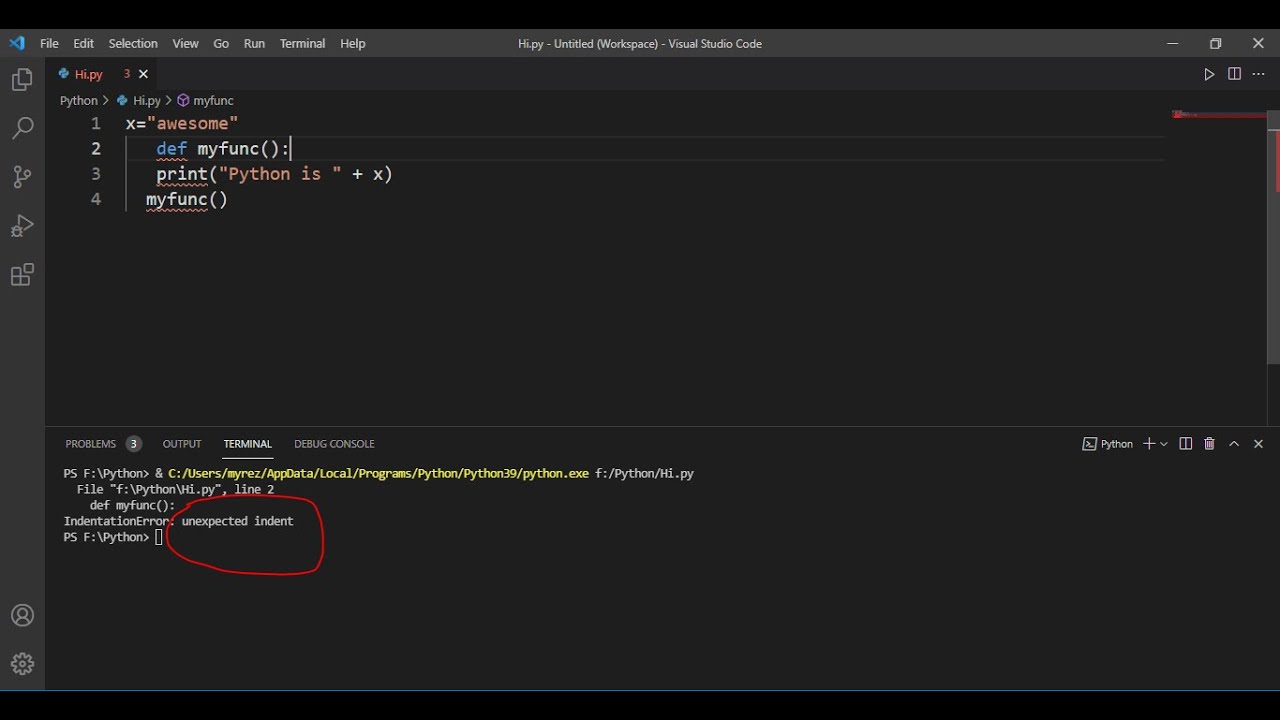Open the File menu
1280x720 pixels.
(49, 43)
